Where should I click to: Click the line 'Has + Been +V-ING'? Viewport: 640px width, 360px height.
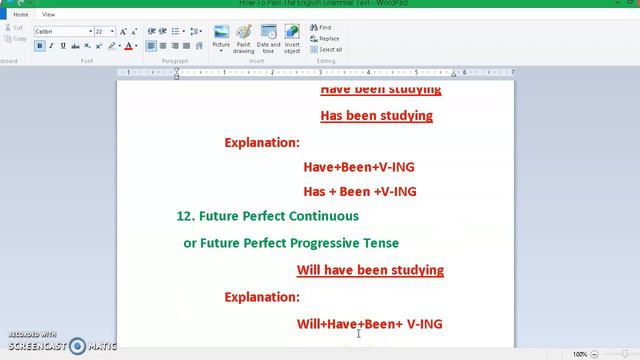pyautogui.click(x=360, y=191)
